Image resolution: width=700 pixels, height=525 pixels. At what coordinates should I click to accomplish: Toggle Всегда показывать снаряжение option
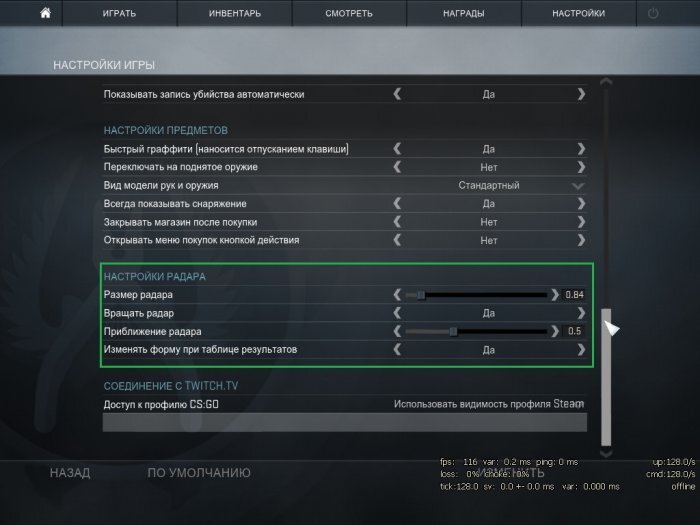[489, 204]
